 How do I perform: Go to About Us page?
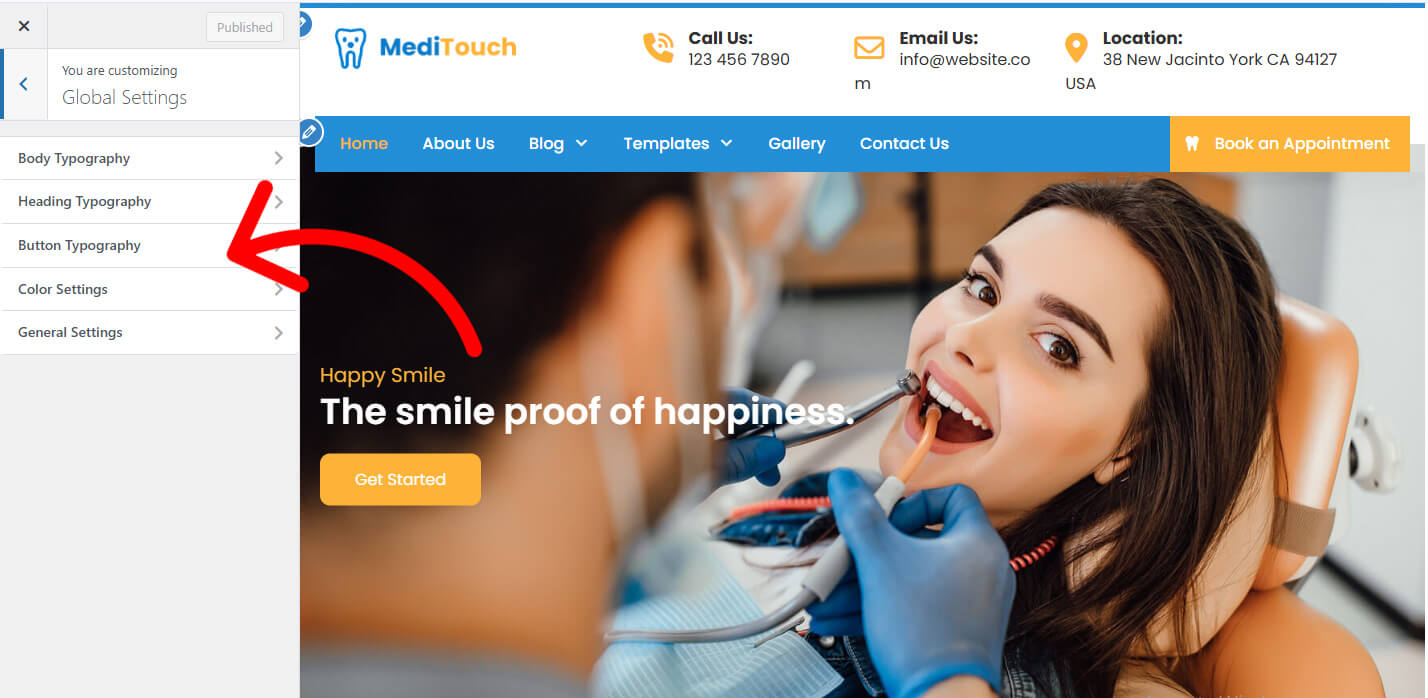458,144
